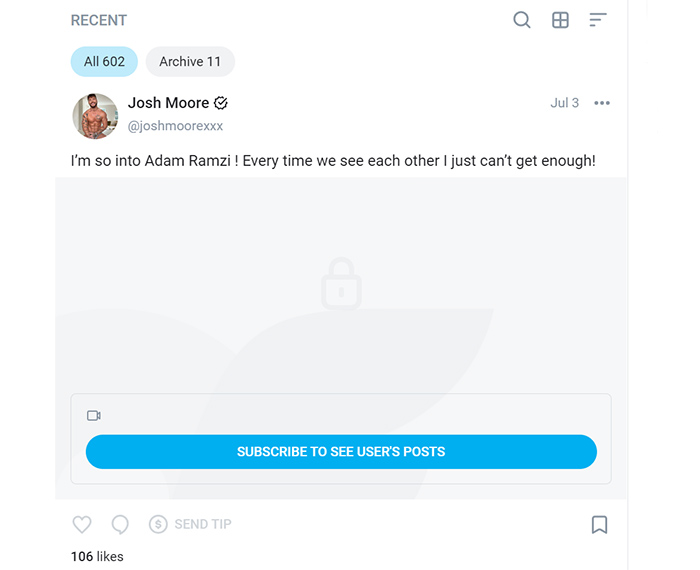
Task: Click the dollar sign tip icon
Action: point(158,524)
